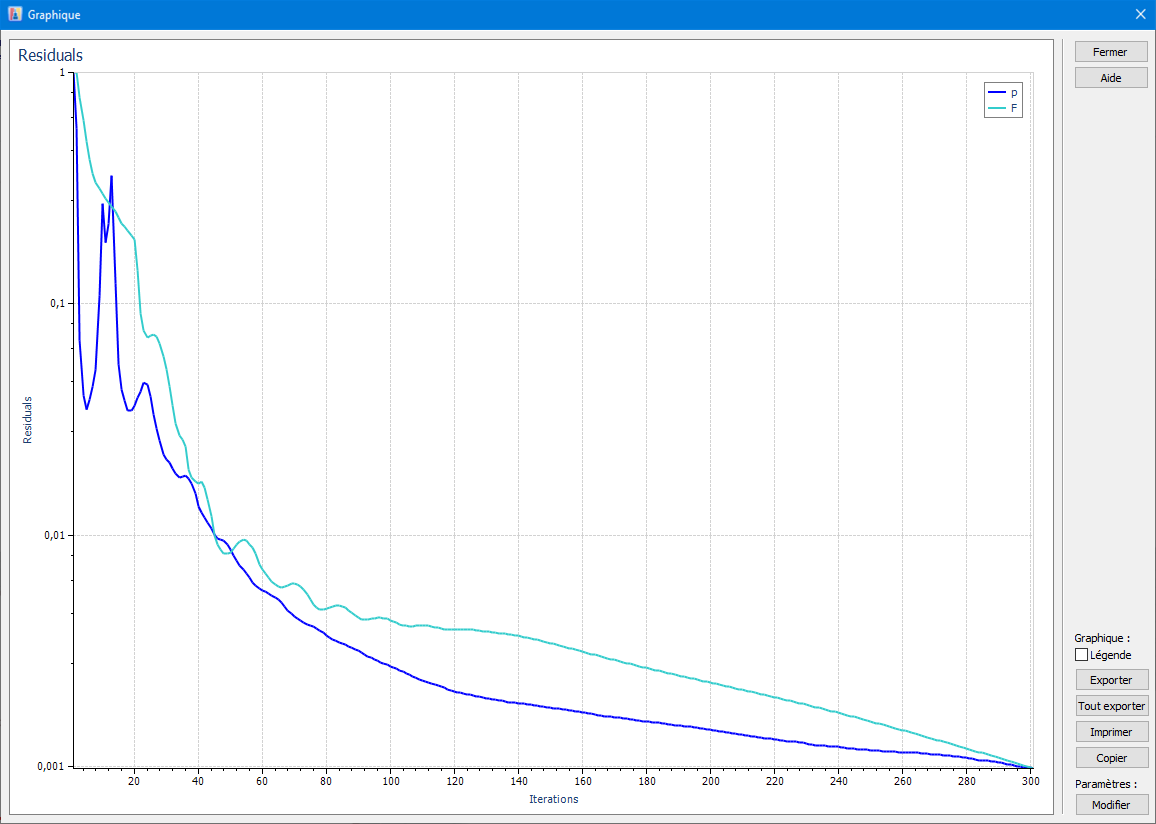Click the Graphique : section label
Viewport: 1156px width, 824px height.
tap(1102, 638)
